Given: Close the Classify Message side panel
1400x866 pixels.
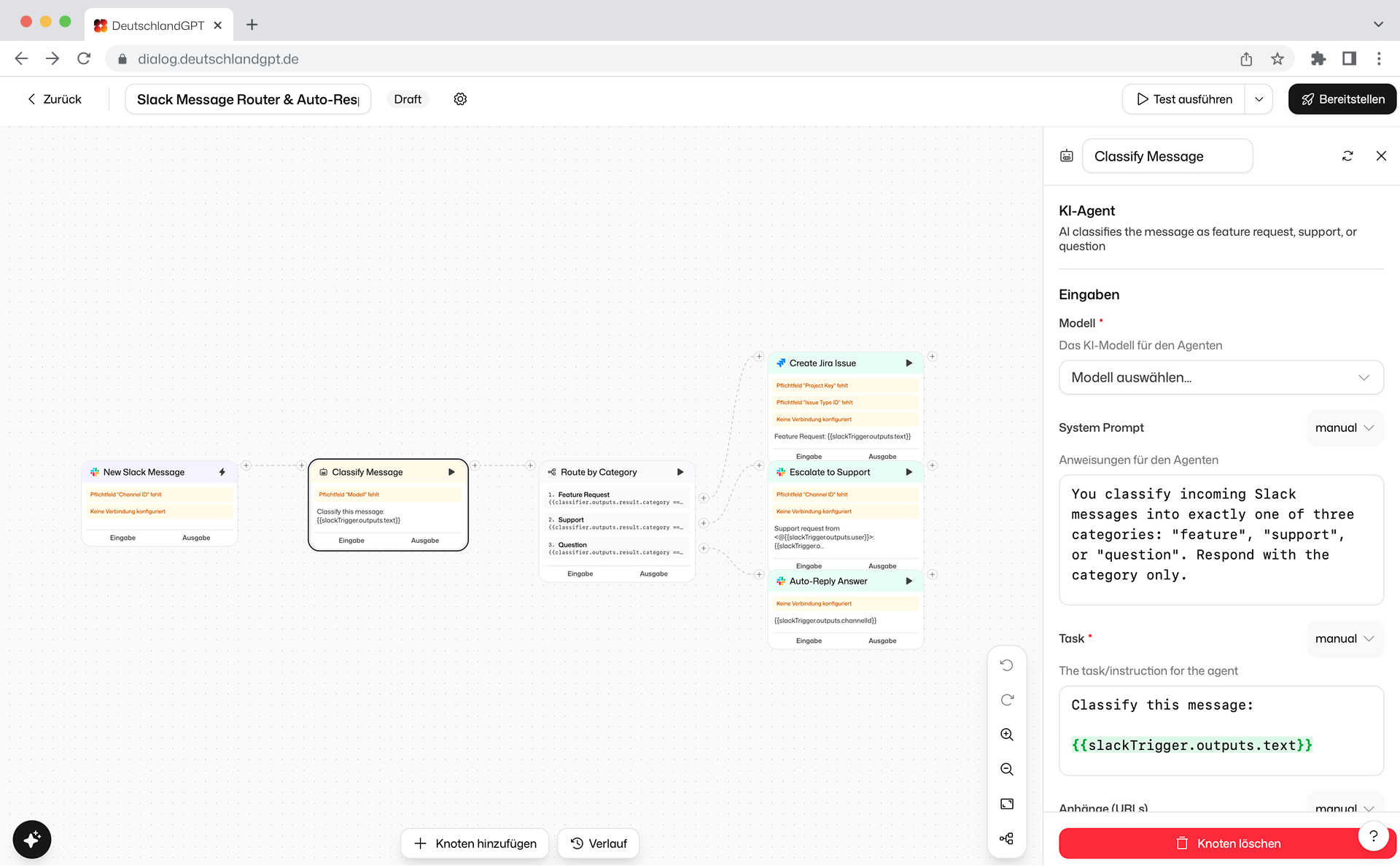Looking at the screenshot, I should 1381,156.
